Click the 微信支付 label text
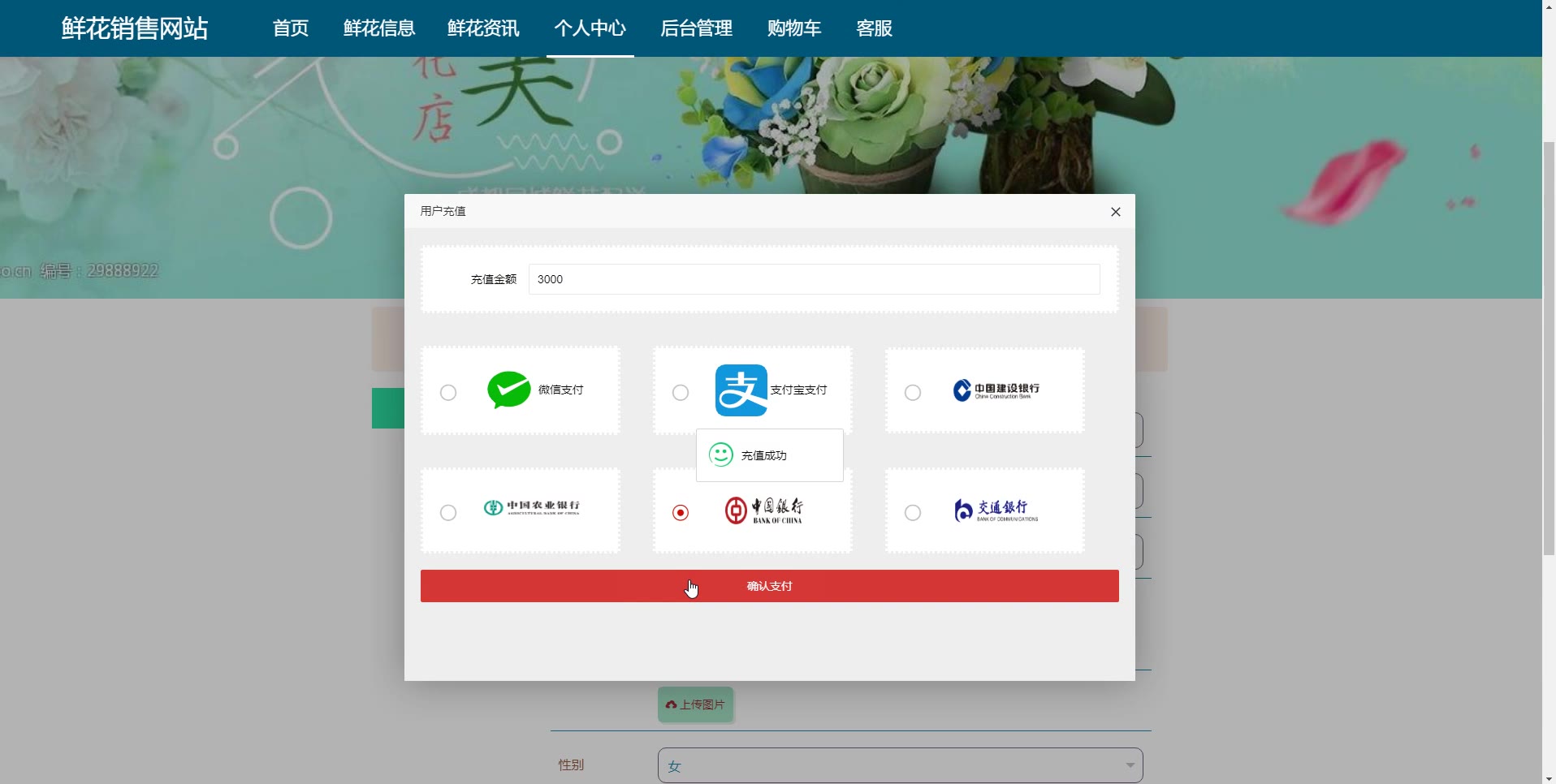The image size is (1556, 784). tap(560, 390)
